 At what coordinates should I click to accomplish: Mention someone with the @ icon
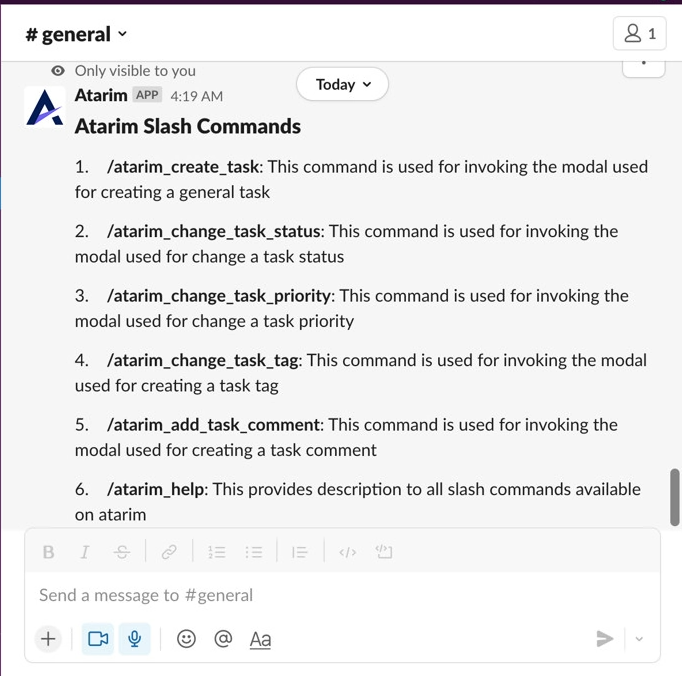223,639
